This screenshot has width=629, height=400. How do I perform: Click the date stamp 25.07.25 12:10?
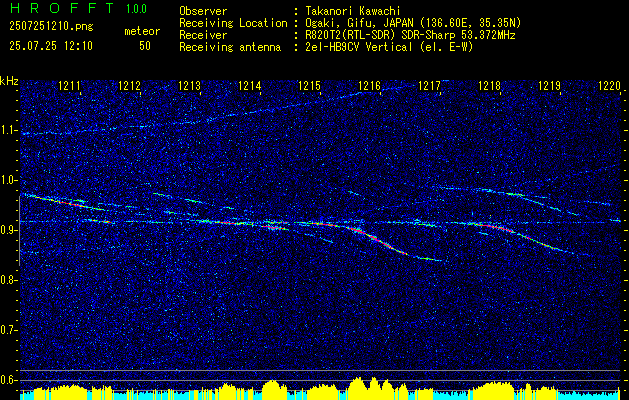(51, 46)
